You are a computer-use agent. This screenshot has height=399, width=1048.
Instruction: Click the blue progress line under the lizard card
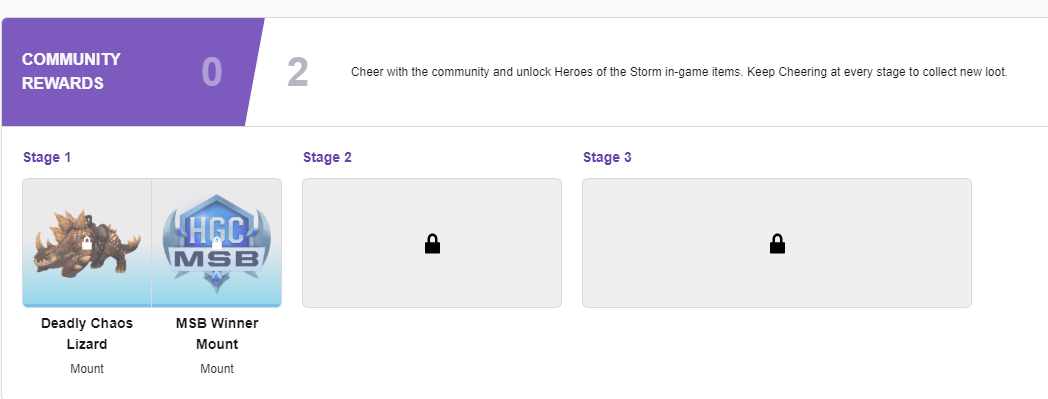[x=87, y=305]
